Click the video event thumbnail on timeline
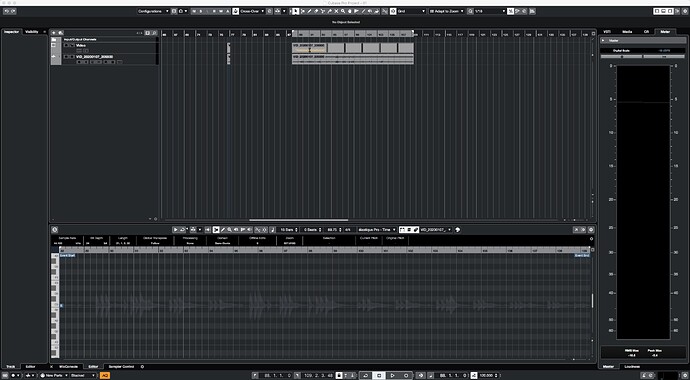Screen dimensions: 690x380 tap(352, 48)
